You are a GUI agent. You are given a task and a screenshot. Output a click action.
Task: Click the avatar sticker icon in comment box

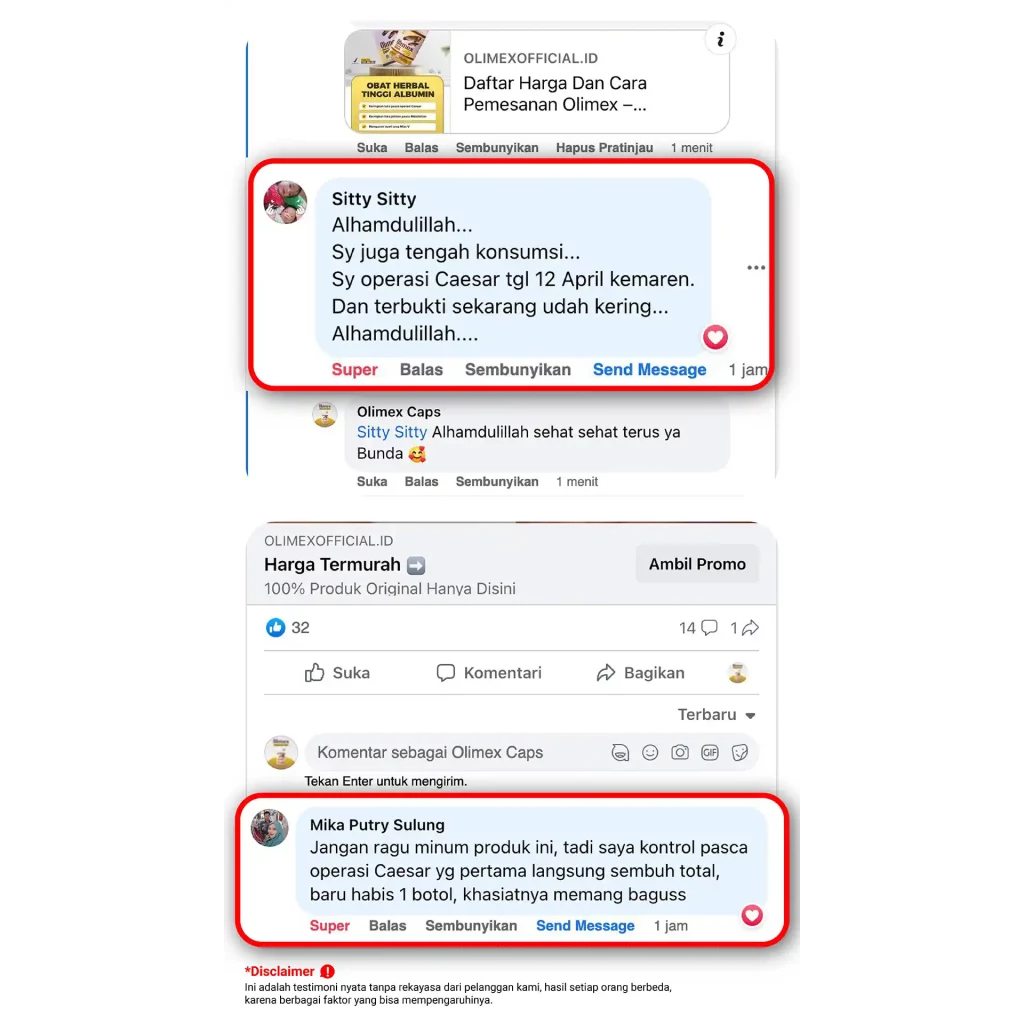click(620, 752)
